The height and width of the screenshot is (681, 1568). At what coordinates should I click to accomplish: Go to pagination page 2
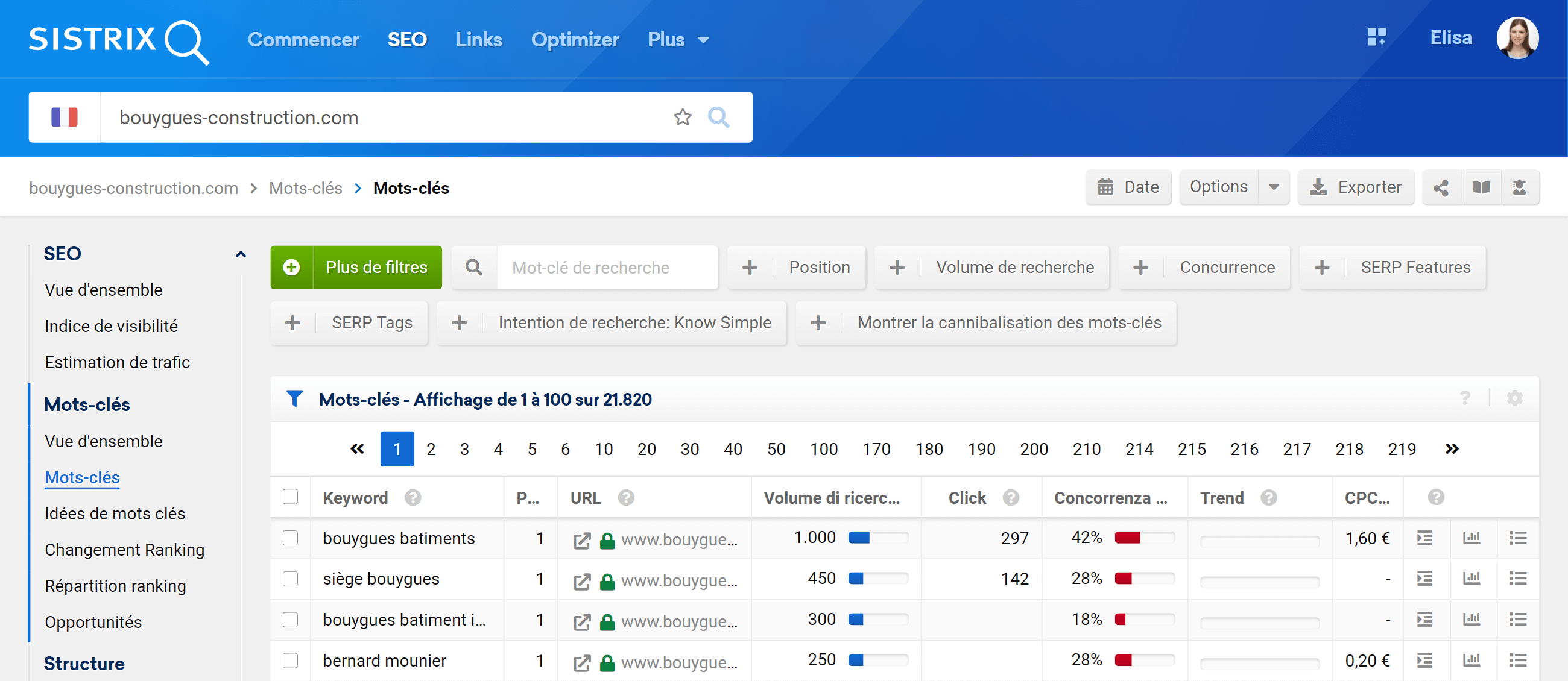point(431,449)
